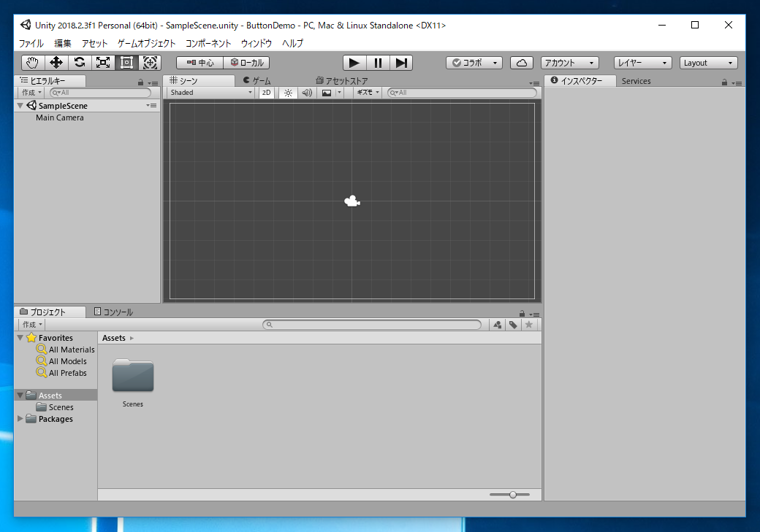
Task: Open the Layout dropdown
Action: coord(708,63)
